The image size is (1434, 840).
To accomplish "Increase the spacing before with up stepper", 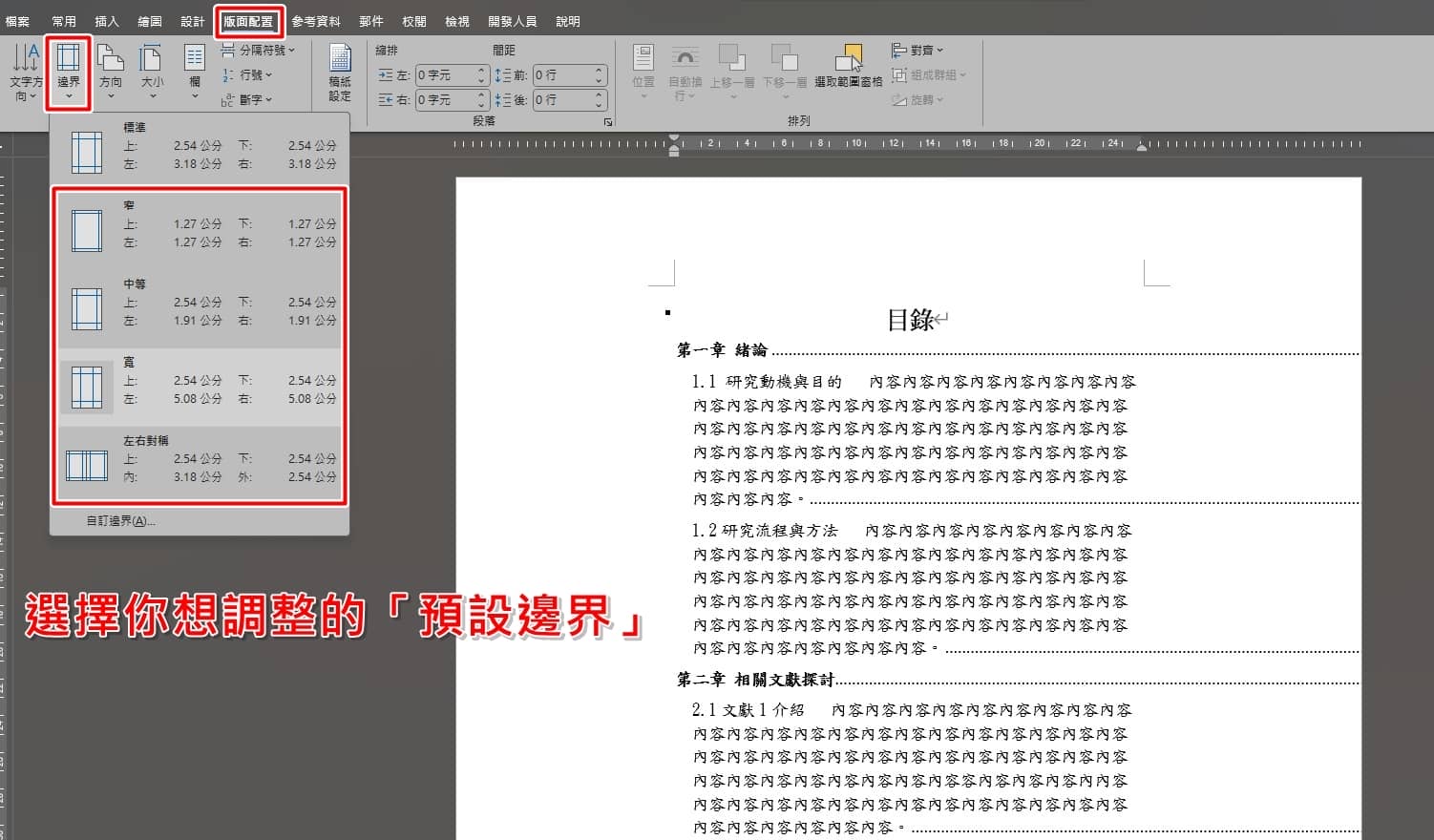I will tap(600, 70).
